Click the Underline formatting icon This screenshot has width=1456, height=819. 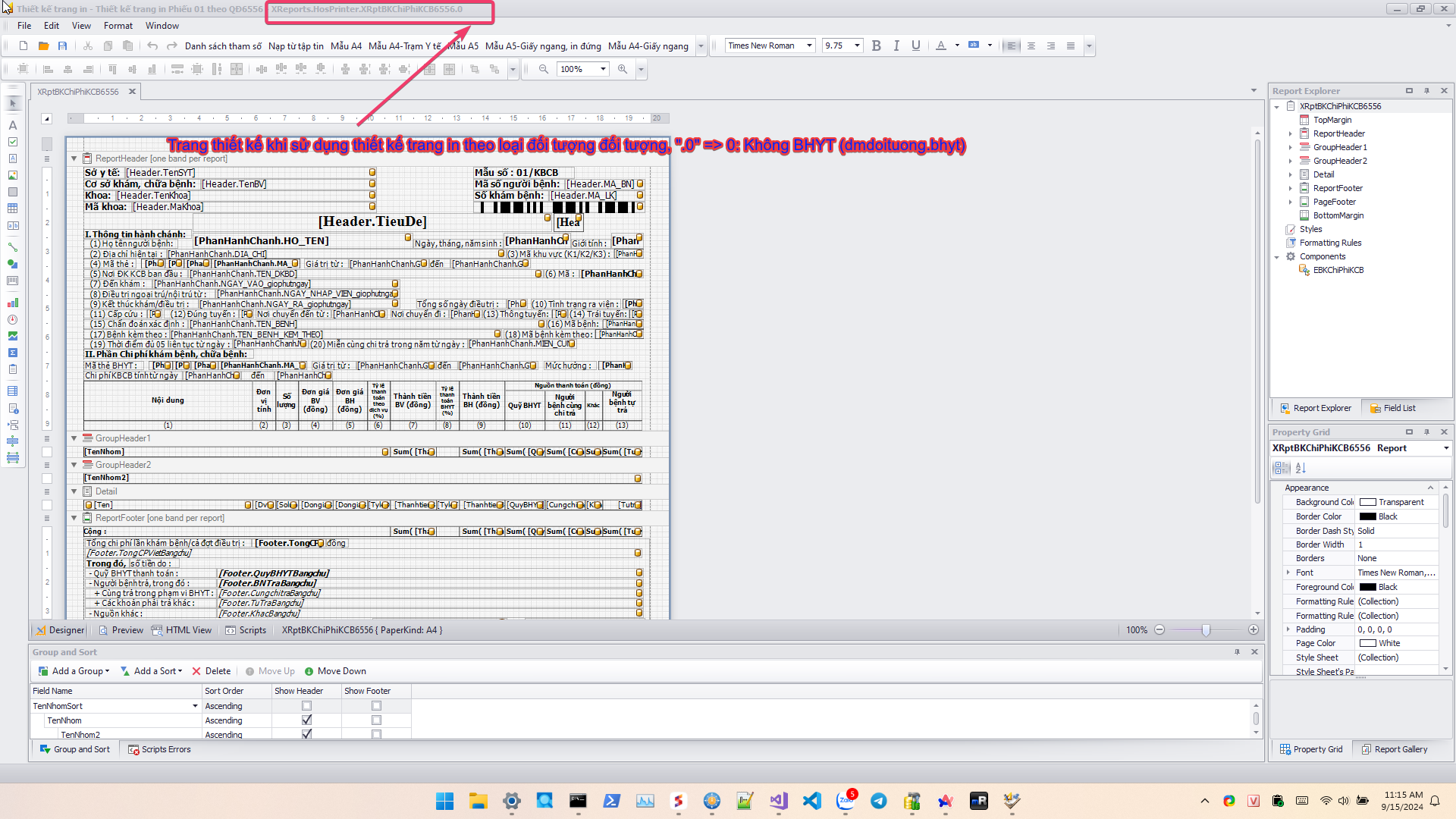point(916,45)
